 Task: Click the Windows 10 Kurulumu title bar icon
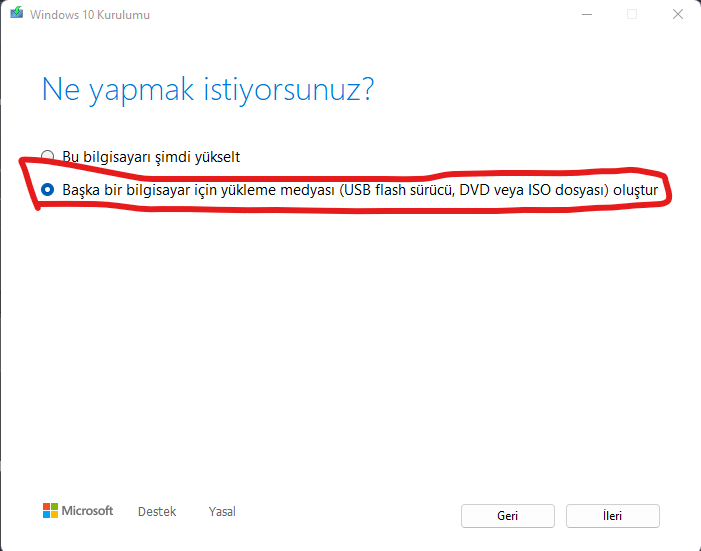point(17,13)
